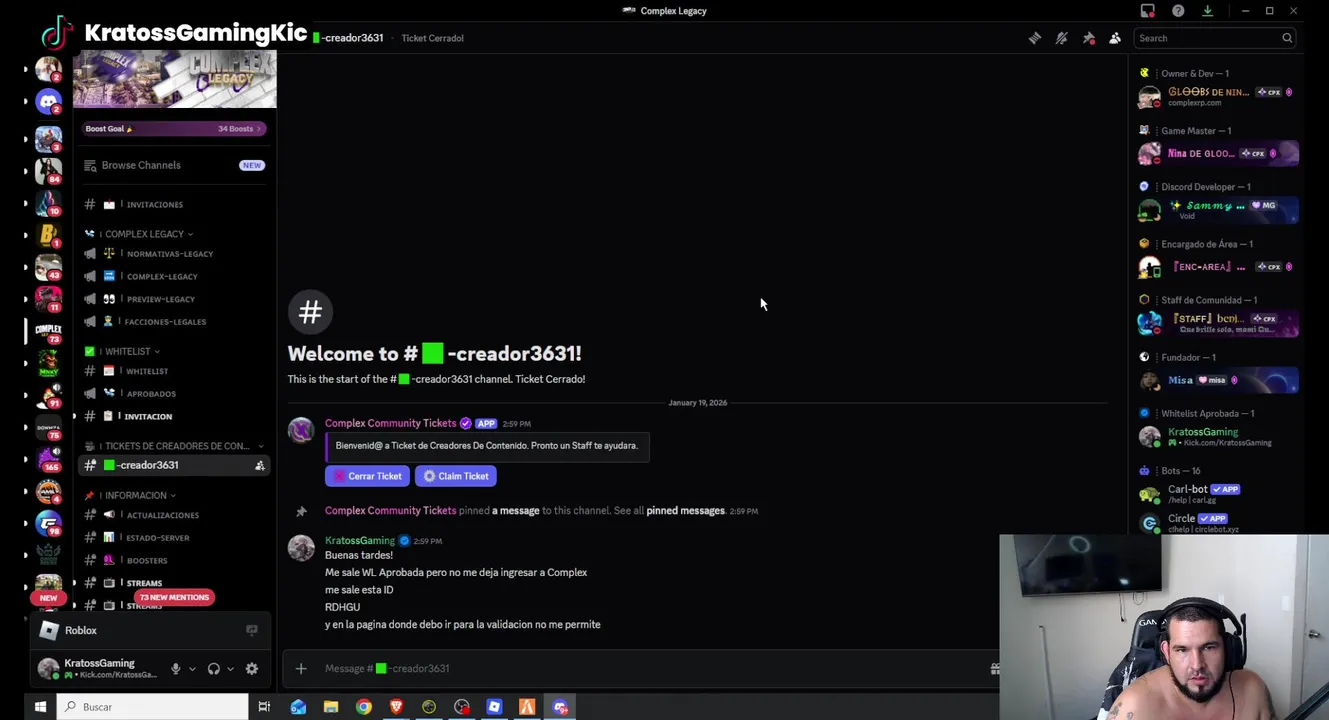This screenshot has width=1329, height=720.
Task: Open Sammy under Discord Developer
Action: 1218,210
